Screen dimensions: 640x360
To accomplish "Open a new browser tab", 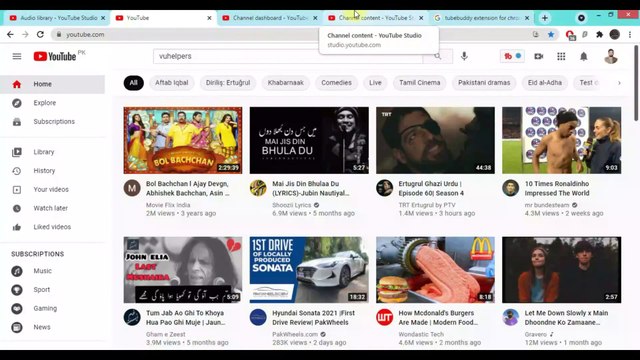I will pyautogui.click(x=544, y=18).
